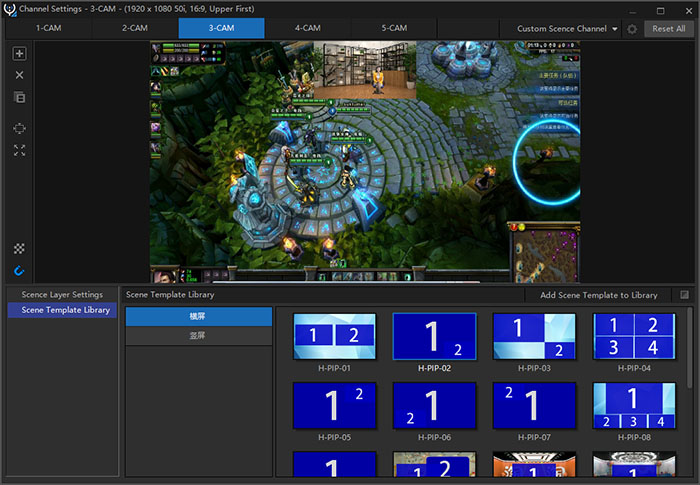This screenshot has width=700, height=485.
Task: Choose the H-PIP-02 template thumbnail
Action: 434,336
